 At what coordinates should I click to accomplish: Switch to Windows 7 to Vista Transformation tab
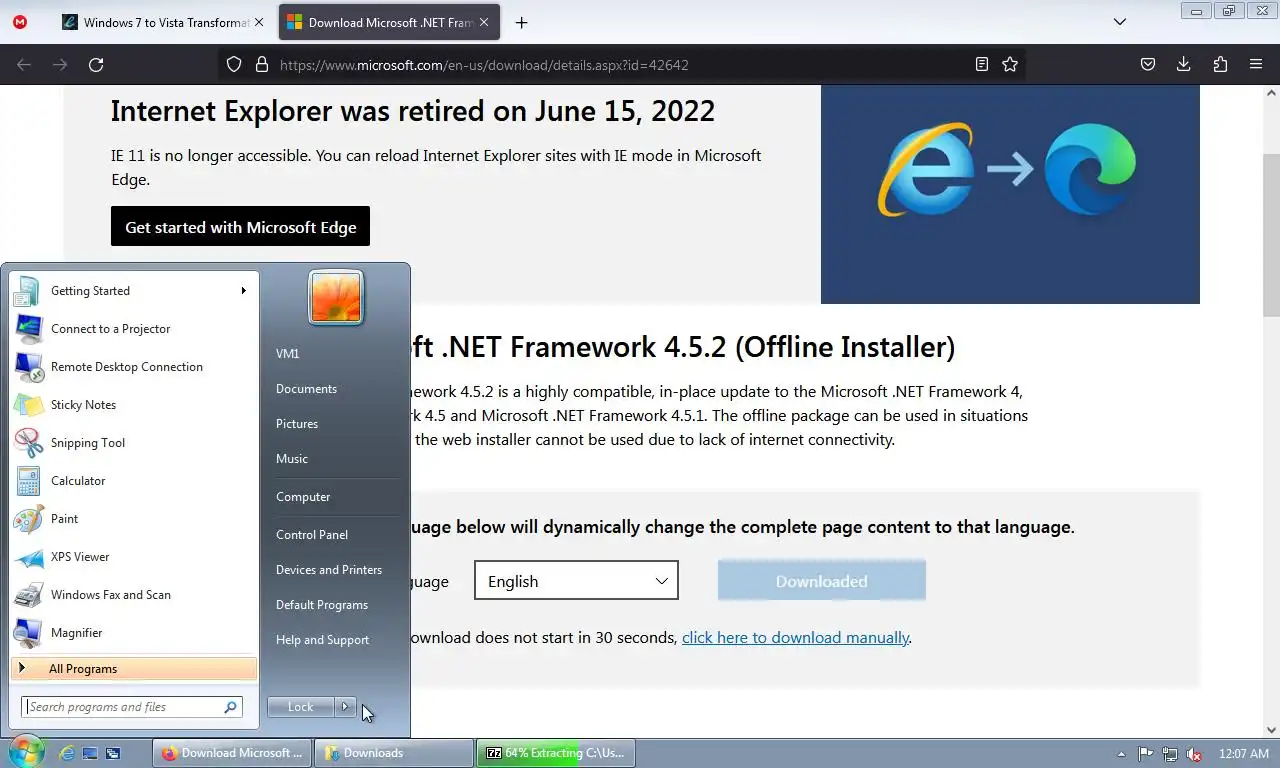[x=165, y=22]
